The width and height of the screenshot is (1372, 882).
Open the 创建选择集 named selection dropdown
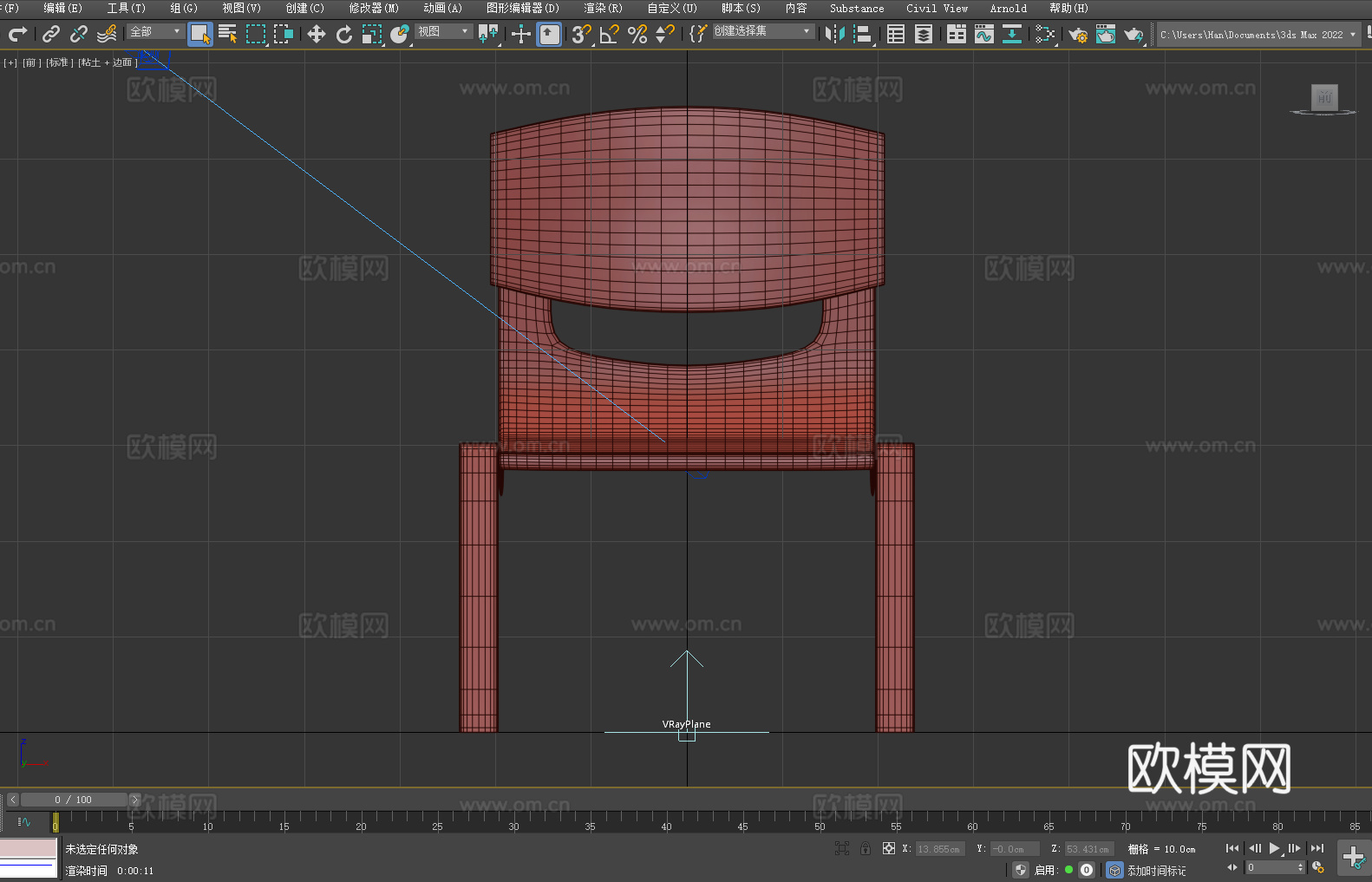[x=763, y=31]
